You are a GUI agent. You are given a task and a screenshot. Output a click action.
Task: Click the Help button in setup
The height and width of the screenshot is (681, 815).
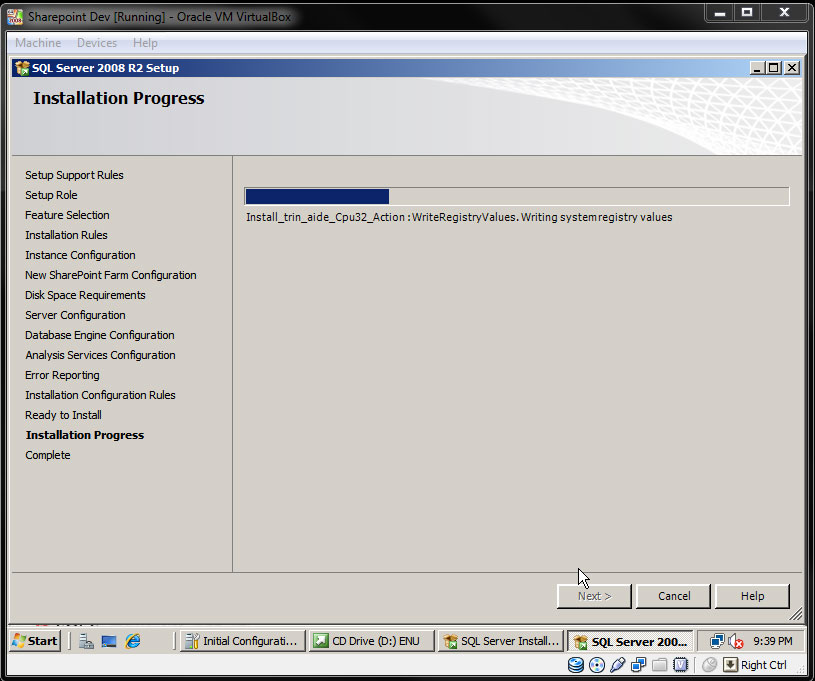coord(752,596)
